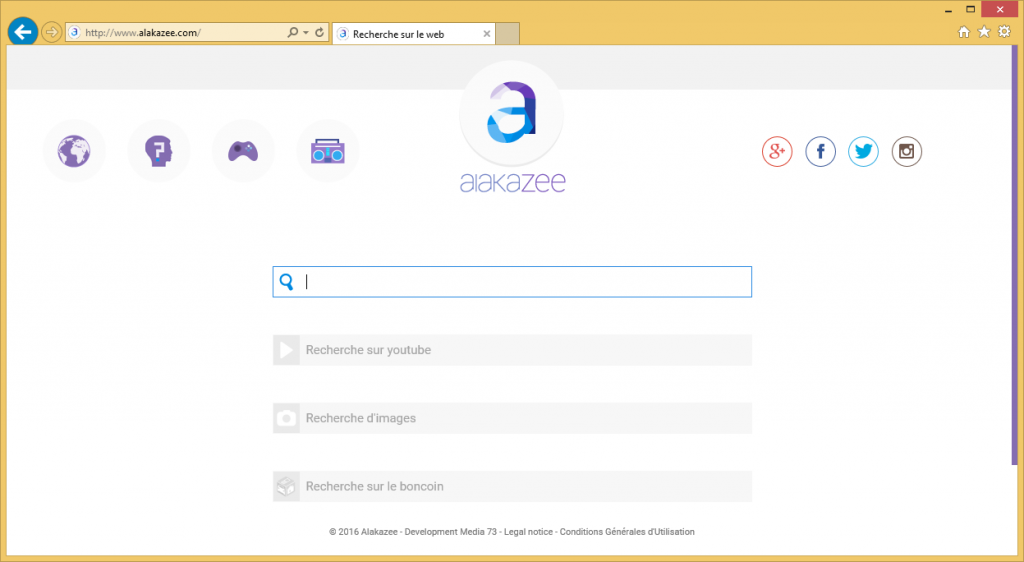Open "Conditions Générales d'Utilisation" footer link
1024x562 pixels.
click(627, 532)
